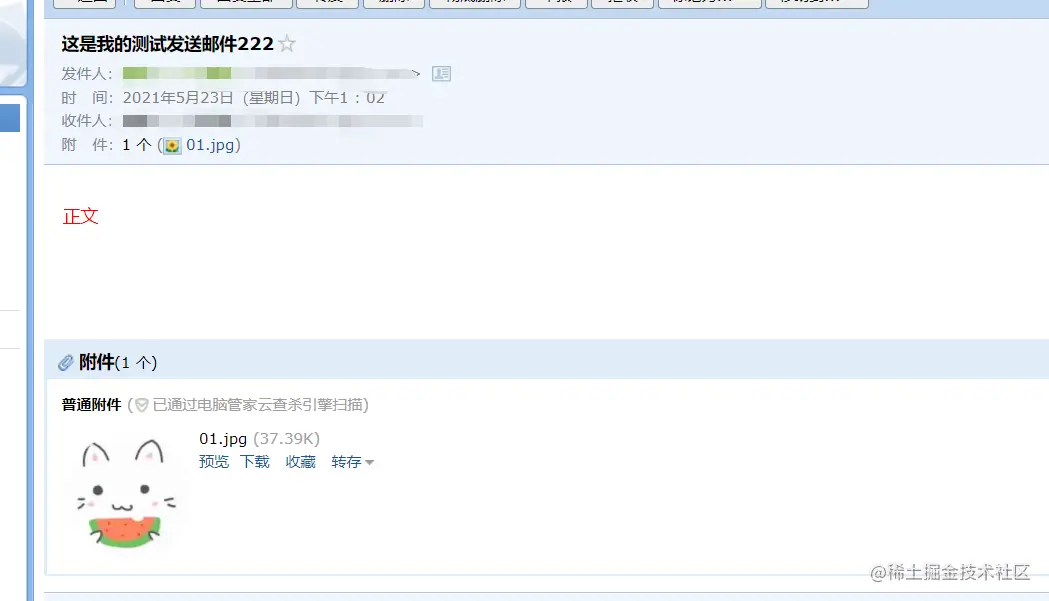
Task: Click 下载 to download 01.jpg
Action: pos(255,462)
